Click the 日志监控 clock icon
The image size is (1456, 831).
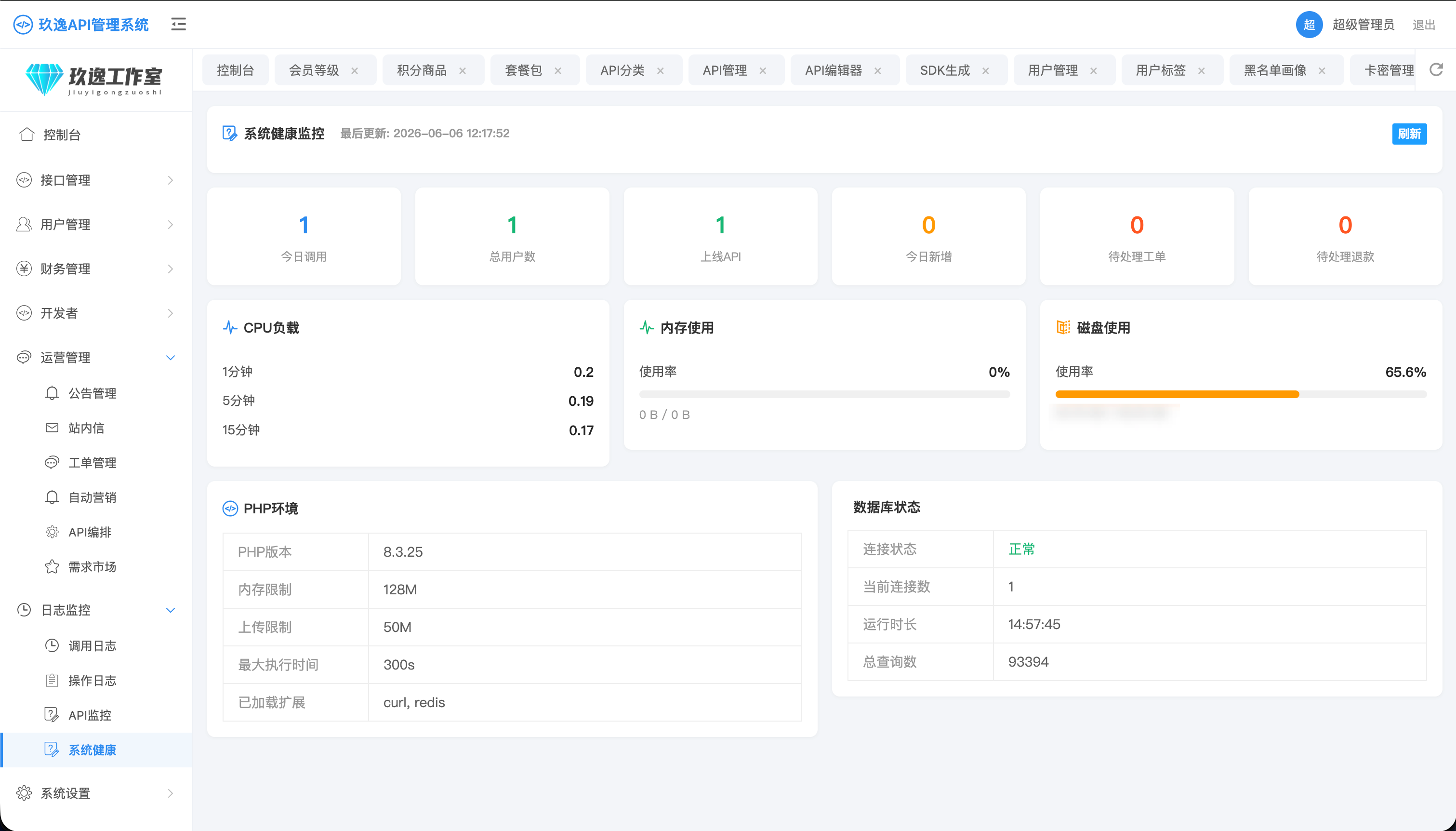point(24,610)
